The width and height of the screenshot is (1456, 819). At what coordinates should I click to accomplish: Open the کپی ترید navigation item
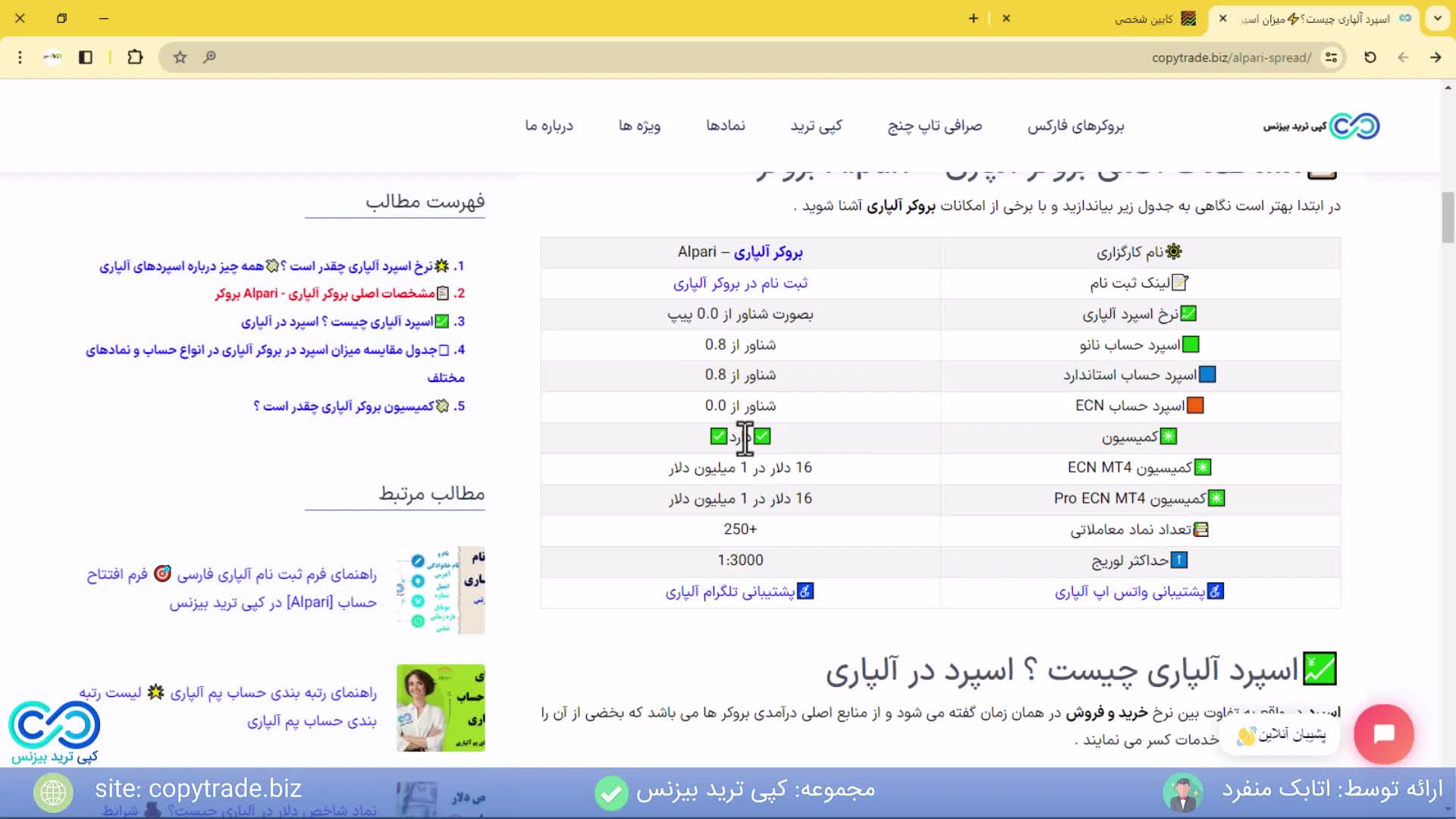point(816,126)
